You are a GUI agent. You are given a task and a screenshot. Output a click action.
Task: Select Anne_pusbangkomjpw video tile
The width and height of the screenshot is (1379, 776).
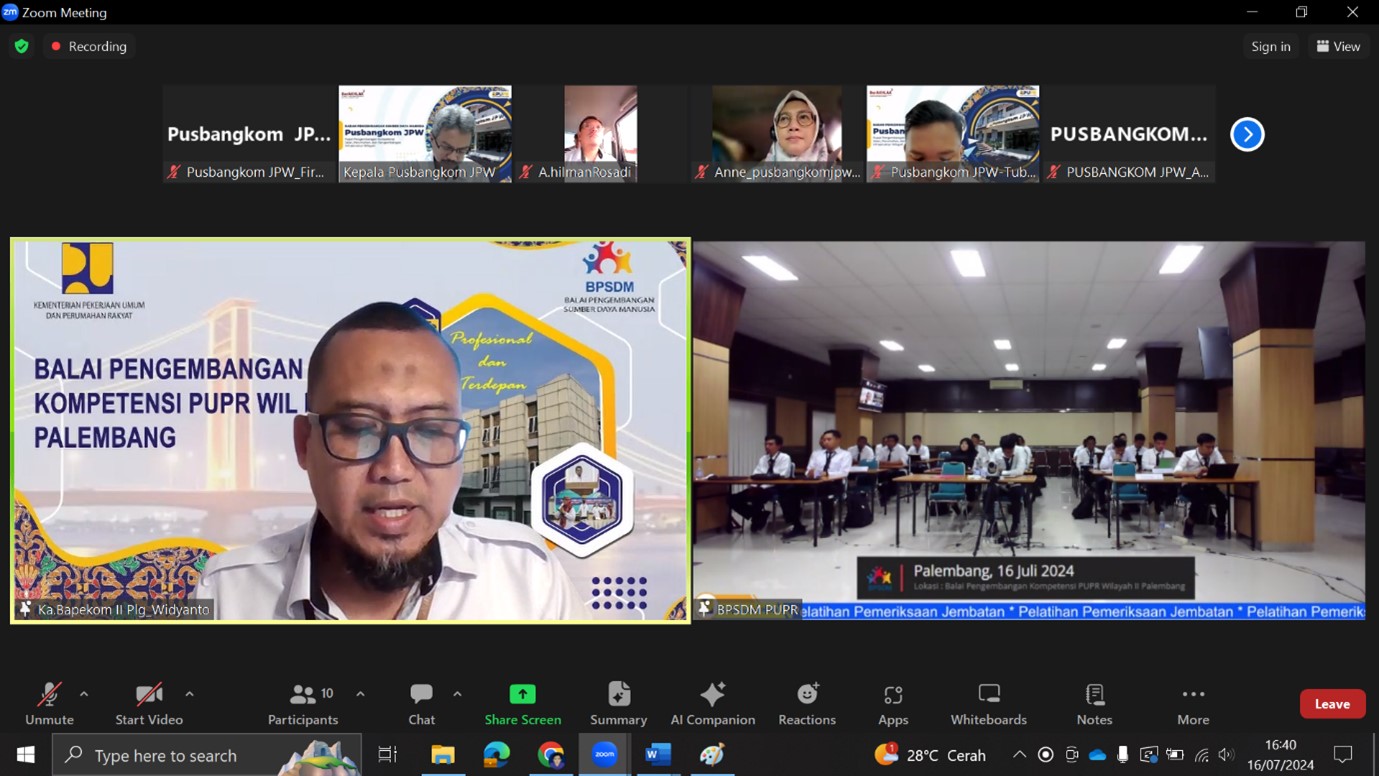point(777,134)
